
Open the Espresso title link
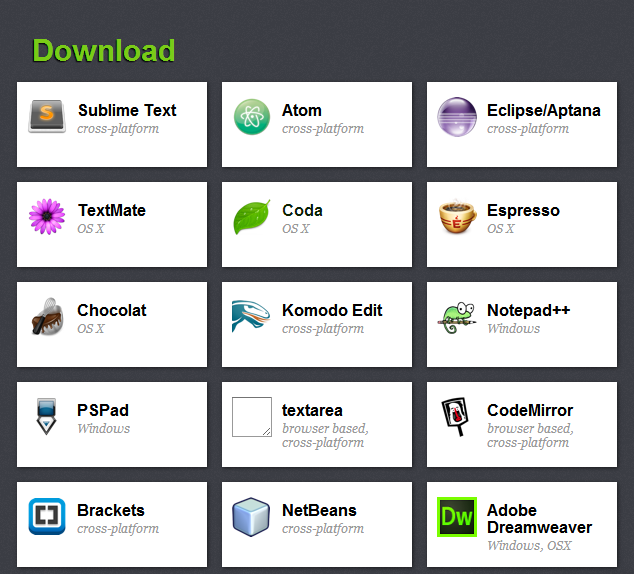523,210
